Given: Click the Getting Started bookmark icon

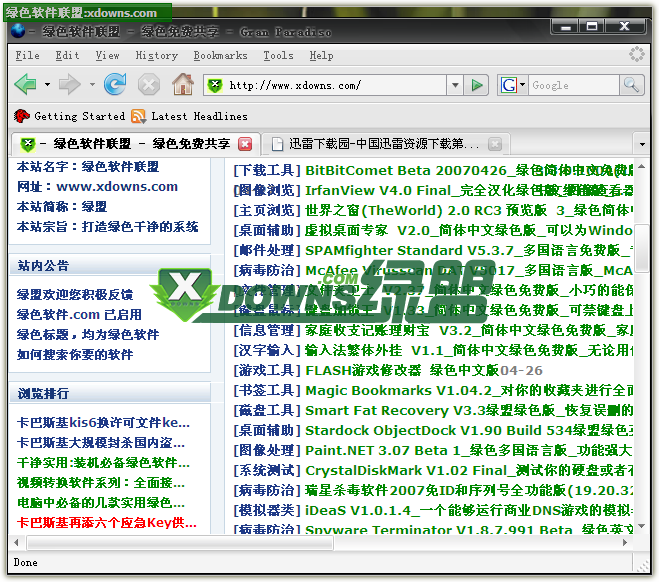Looking at the screenshot, I should click(21, 116).
